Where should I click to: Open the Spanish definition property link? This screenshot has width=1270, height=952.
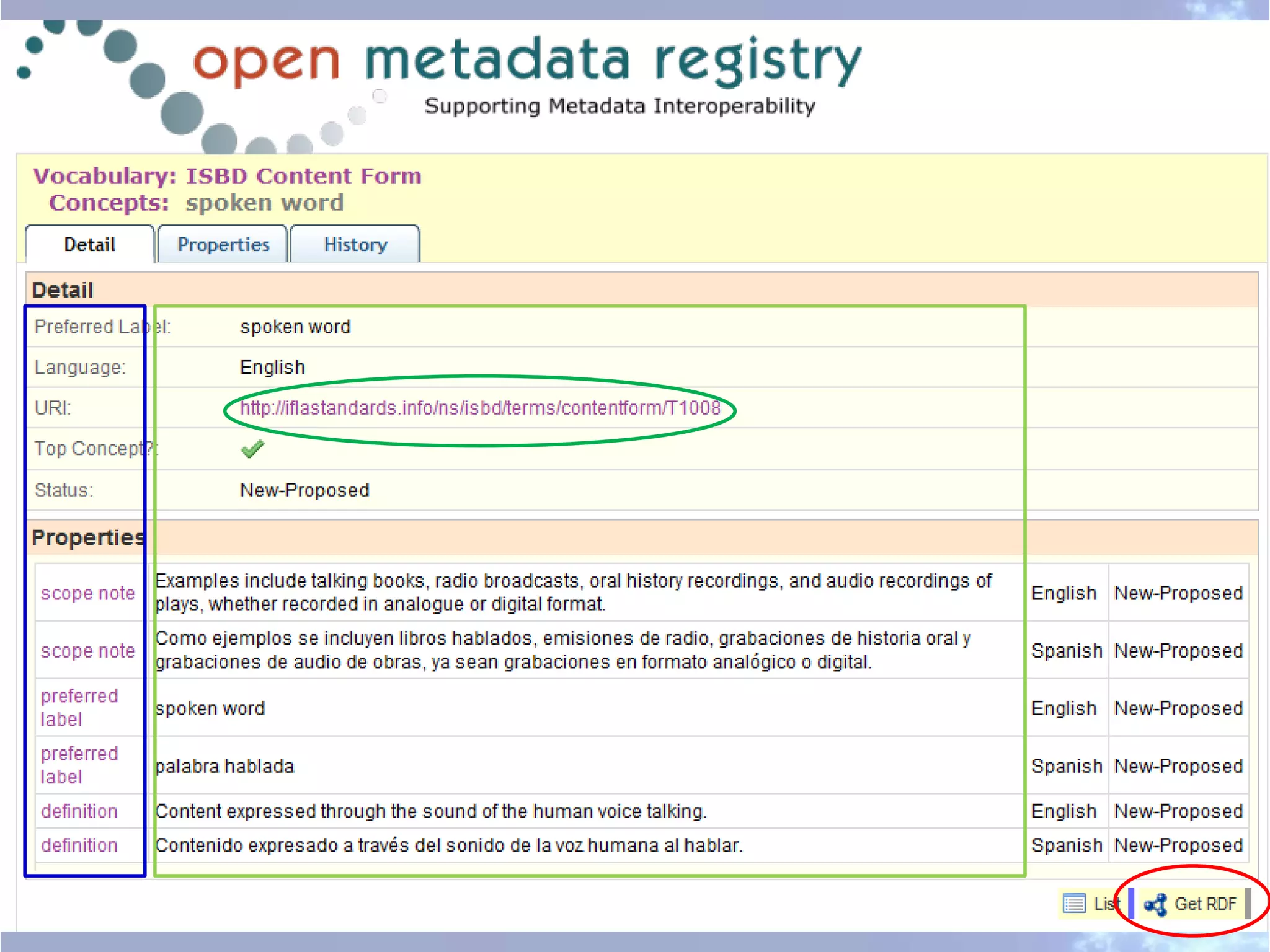click(79, 845)
